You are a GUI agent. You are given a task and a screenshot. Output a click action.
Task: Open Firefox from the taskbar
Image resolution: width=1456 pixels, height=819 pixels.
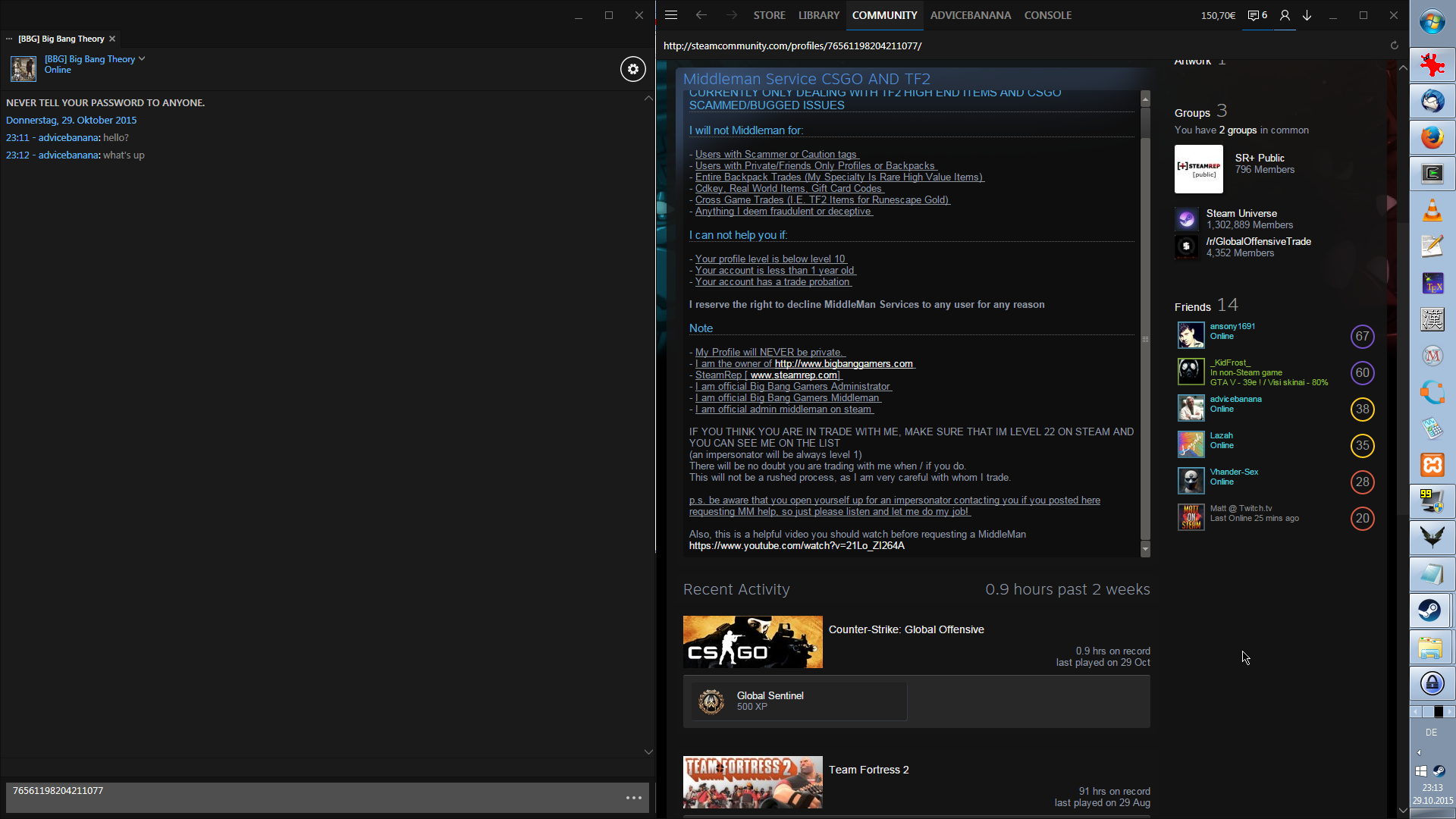tap(1432, 138)
